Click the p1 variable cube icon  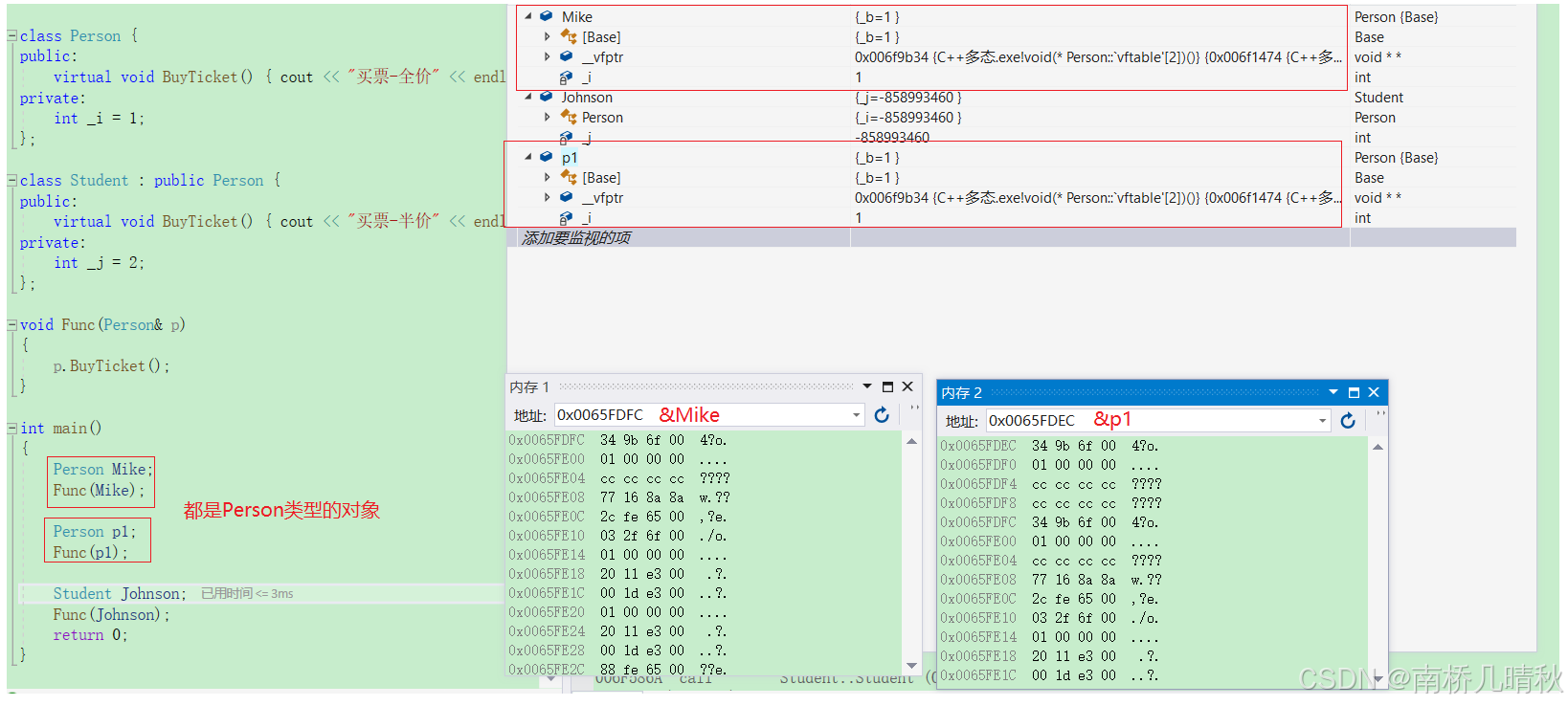click(x=546, y=157)
